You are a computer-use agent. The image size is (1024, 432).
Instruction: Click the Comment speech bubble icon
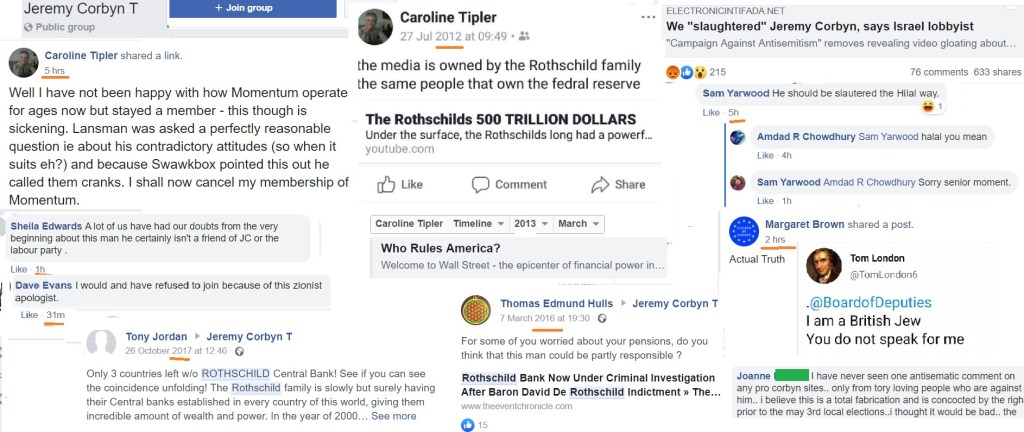[x=481, y=185]
